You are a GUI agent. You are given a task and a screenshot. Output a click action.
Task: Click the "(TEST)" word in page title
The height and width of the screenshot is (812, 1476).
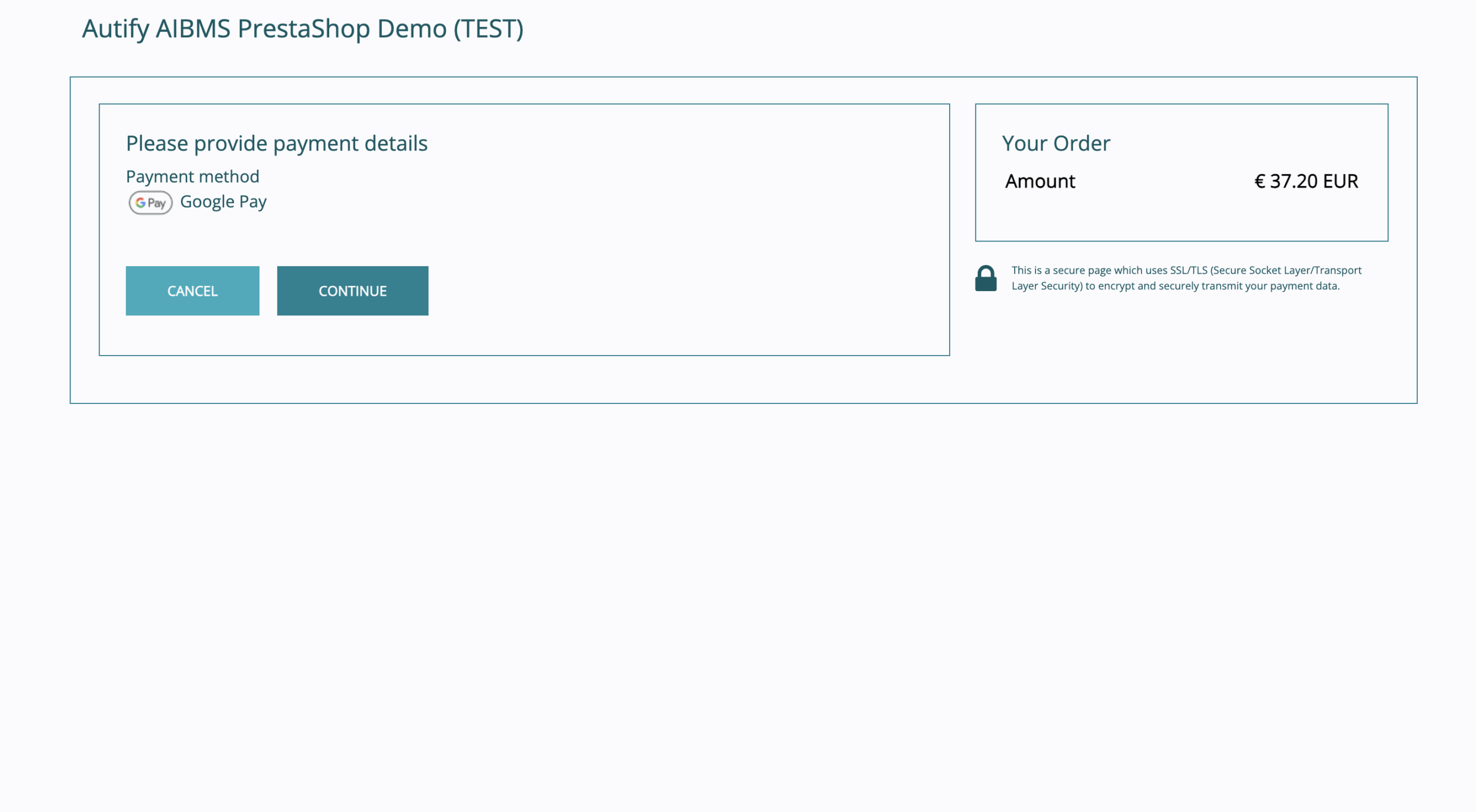point(488,29)
